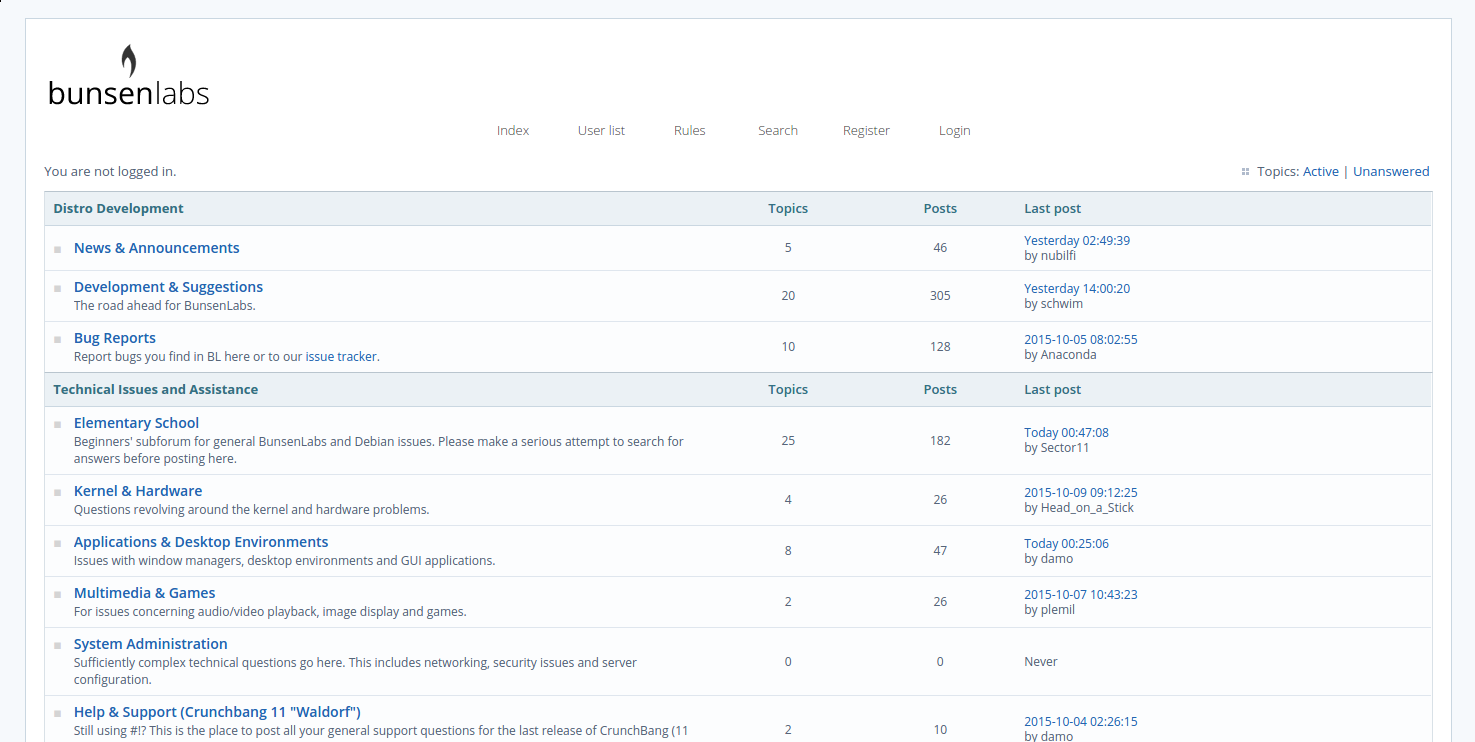The image size is (1475, 742).
Task: Open the User list page
Action: 601,130
